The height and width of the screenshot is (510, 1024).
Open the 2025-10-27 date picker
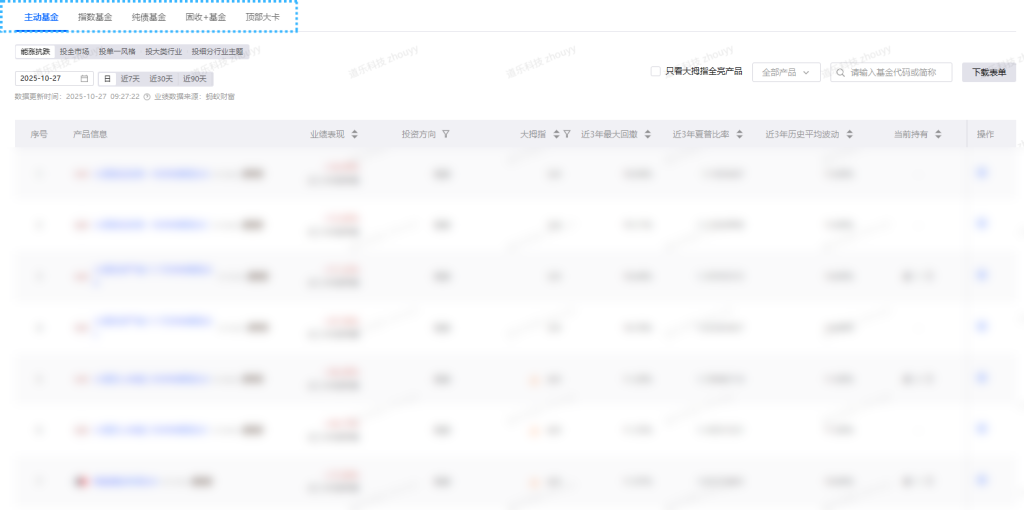(48, 78)
